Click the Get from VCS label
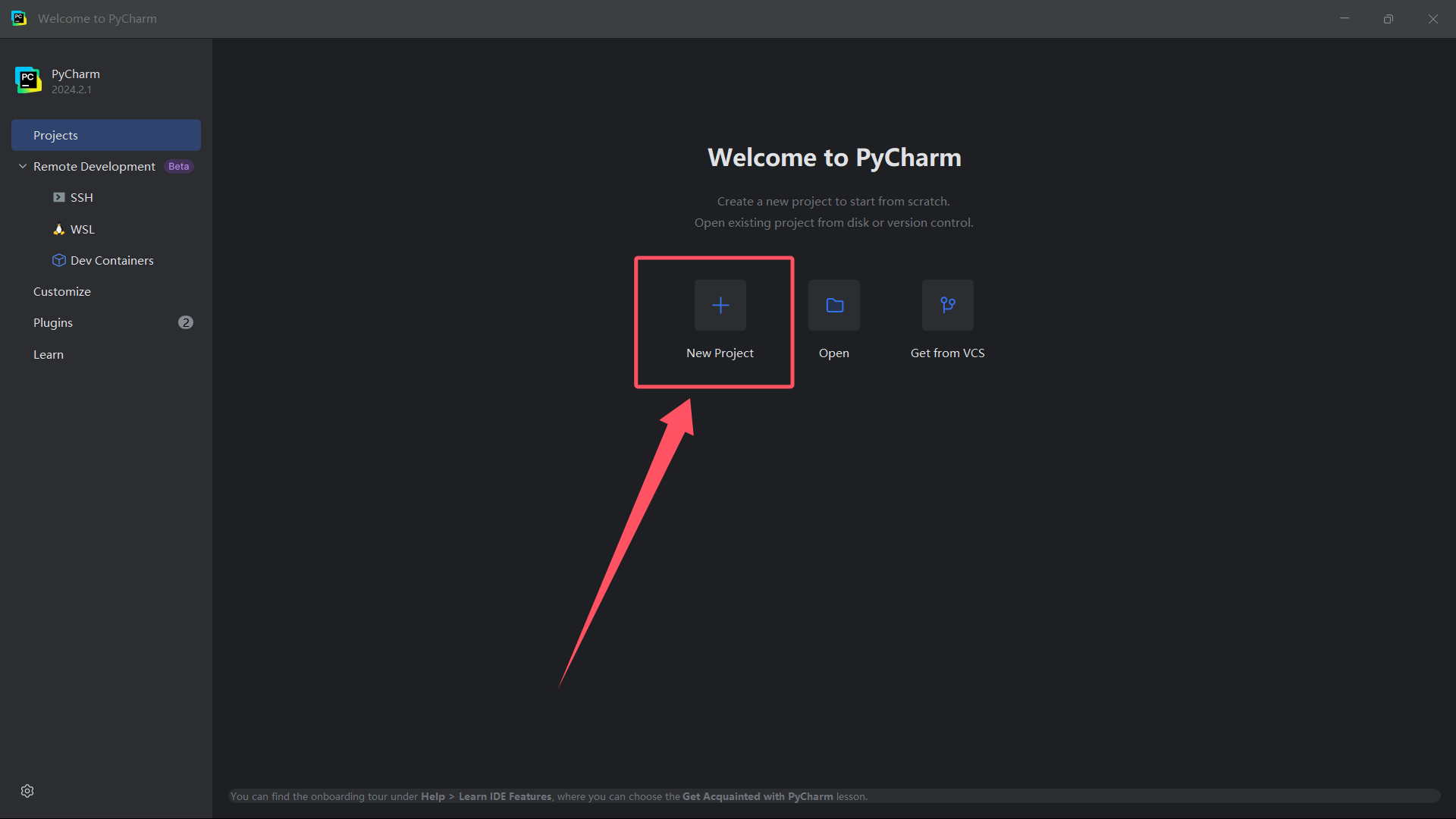1456x819 pixels. click(947, 353)
